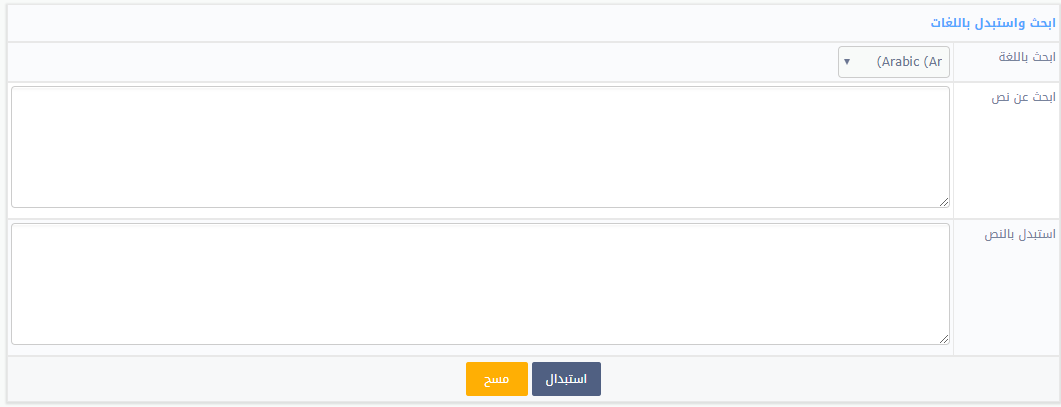Expand the language combo box list
The width and height of the screenshot is (1061, 407).
893,62
